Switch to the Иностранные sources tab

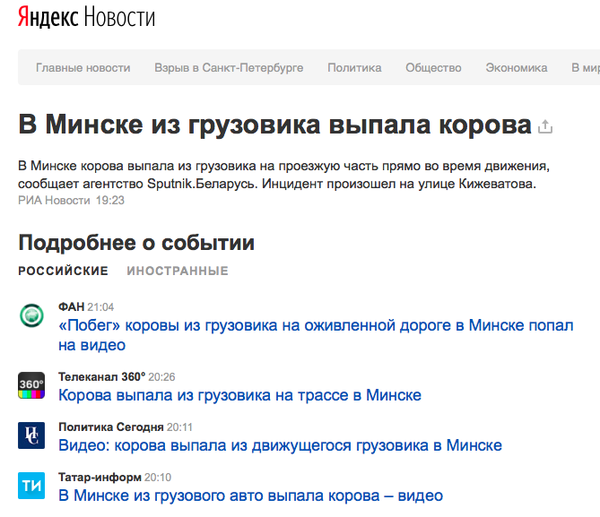[x=177, y=271]
